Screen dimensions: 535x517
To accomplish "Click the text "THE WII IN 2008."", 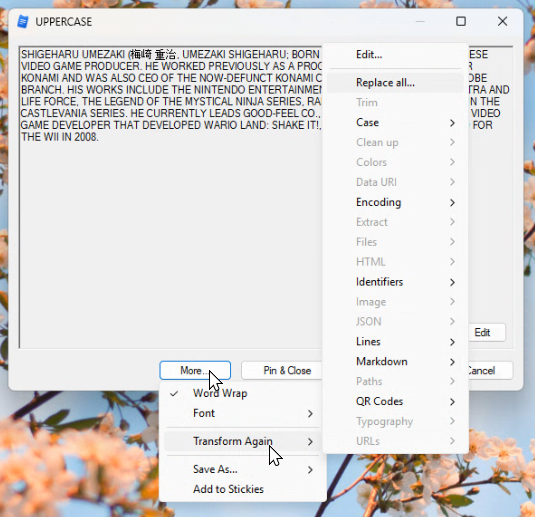I will [x=60, y=137].
